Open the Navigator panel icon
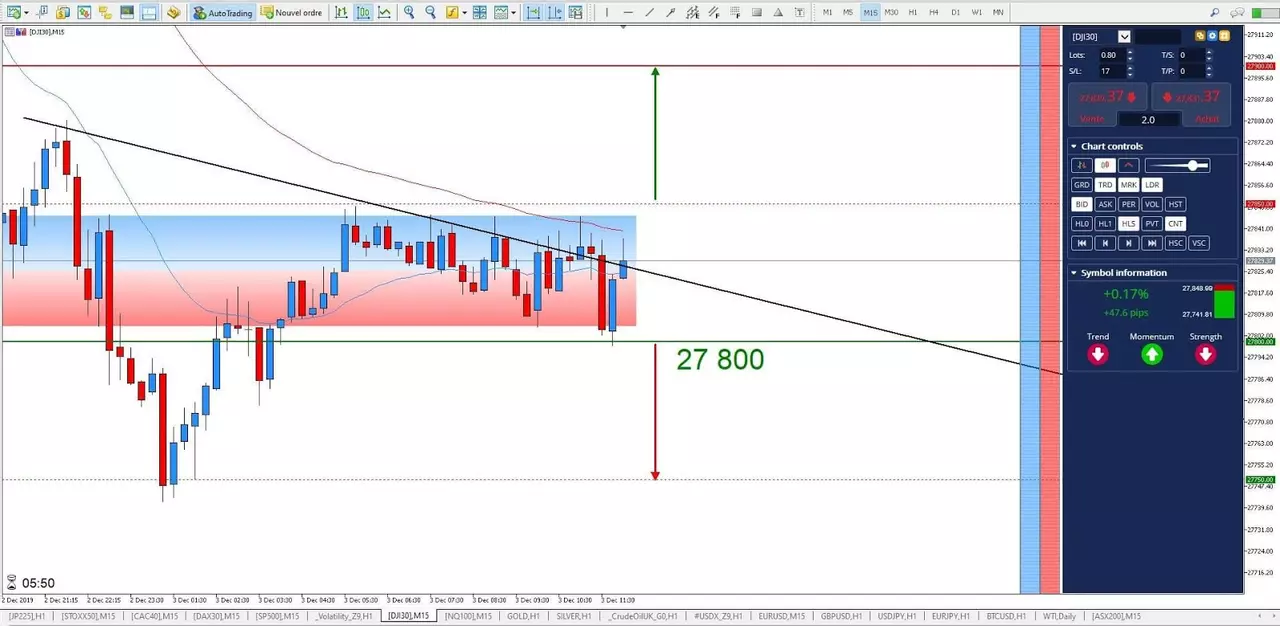 (105, 13)
